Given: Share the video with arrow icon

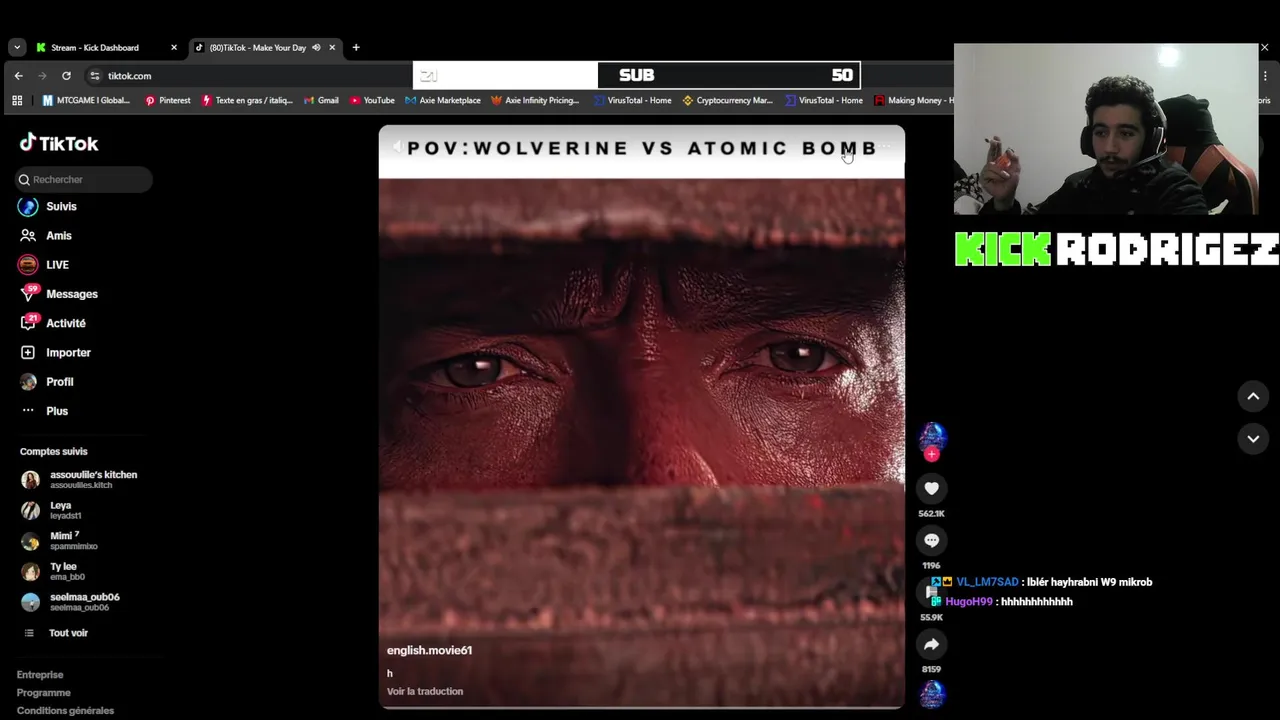Looking at the screenshot, I should coord(932,644).
